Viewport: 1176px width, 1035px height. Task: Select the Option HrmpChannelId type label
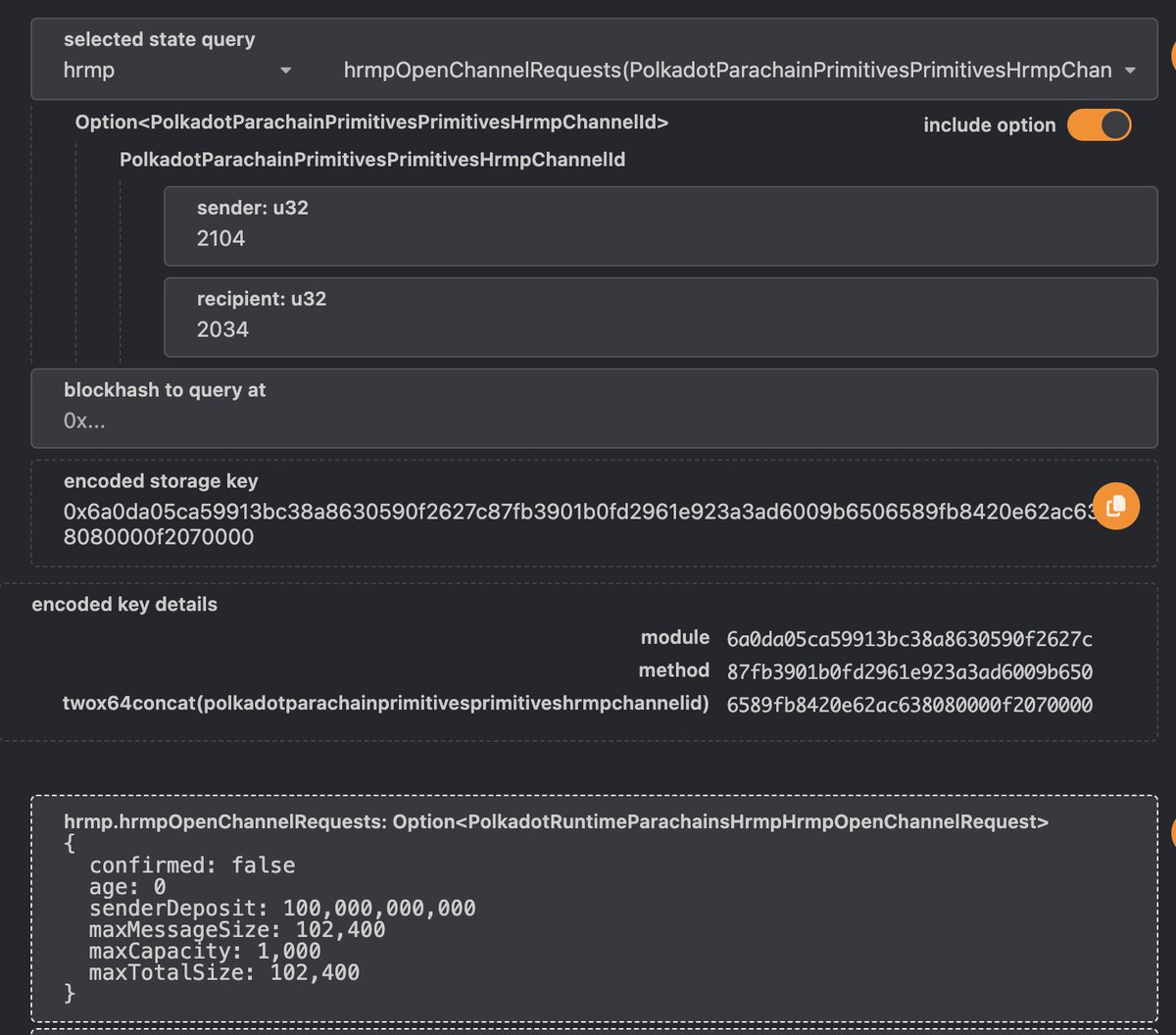click(x=372, y=123)
